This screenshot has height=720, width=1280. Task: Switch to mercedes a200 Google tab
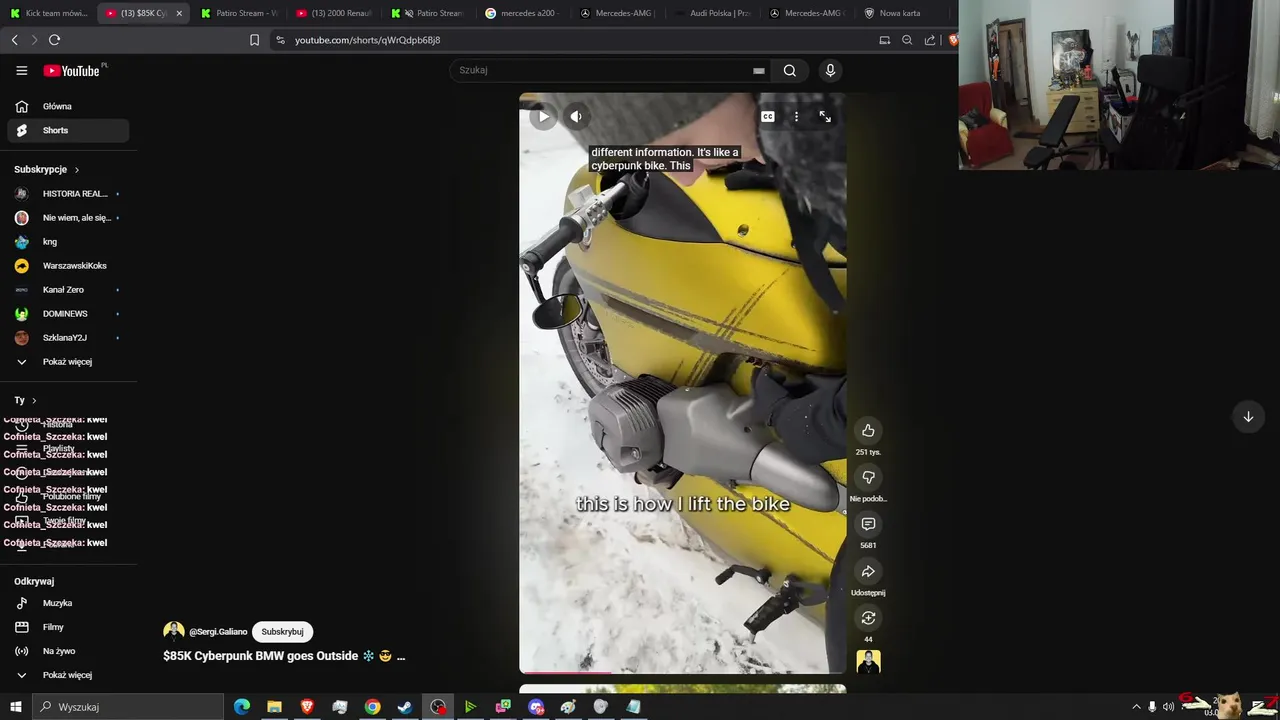[x=523, y=13]
